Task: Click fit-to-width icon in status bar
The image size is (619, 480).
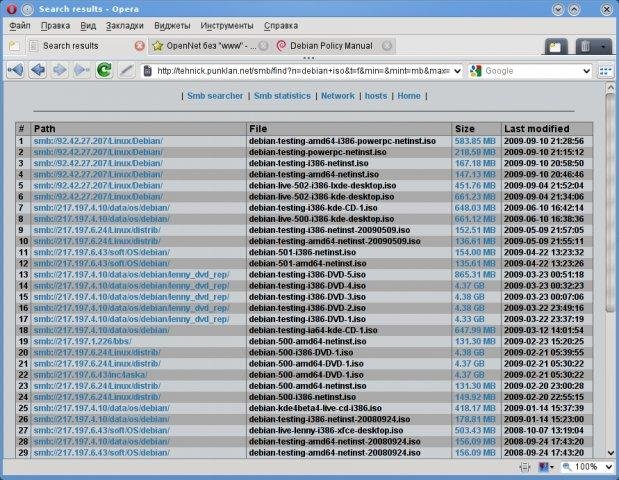Action: (x=525, y=467)
